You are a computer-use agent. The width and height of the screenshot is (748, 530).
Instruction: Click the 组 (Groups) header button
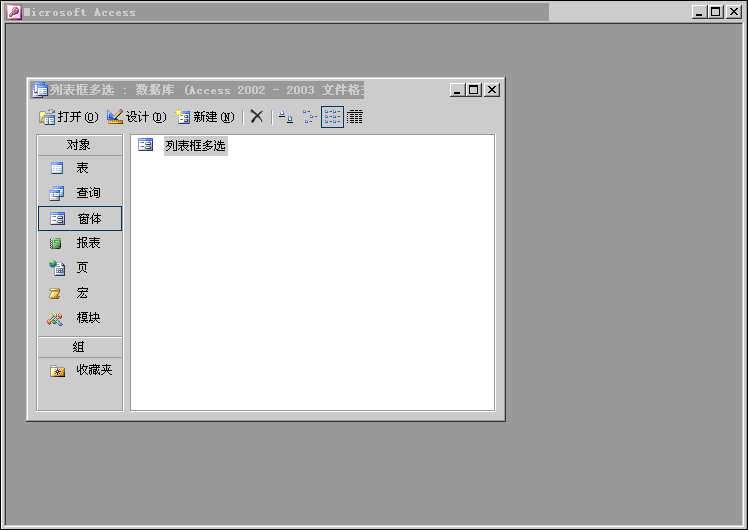(x=80, y=347)
